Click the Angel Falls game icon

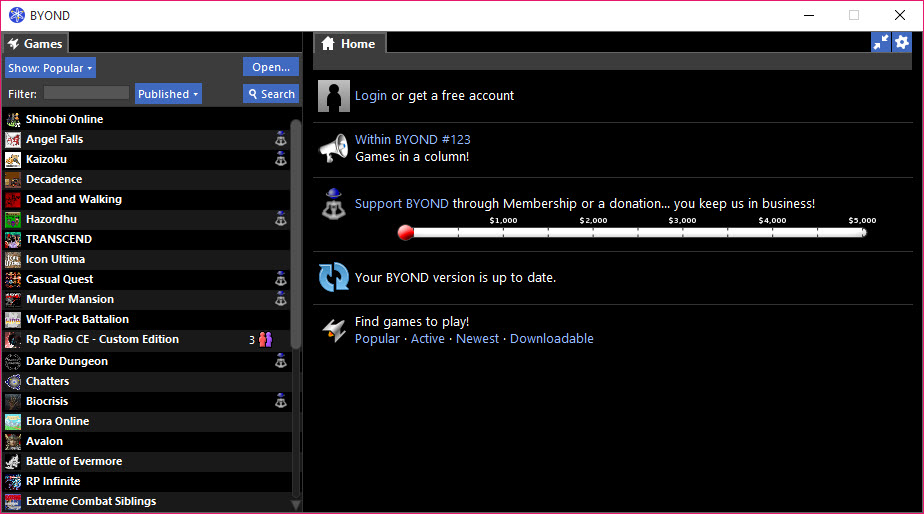(x=13, y=139)
